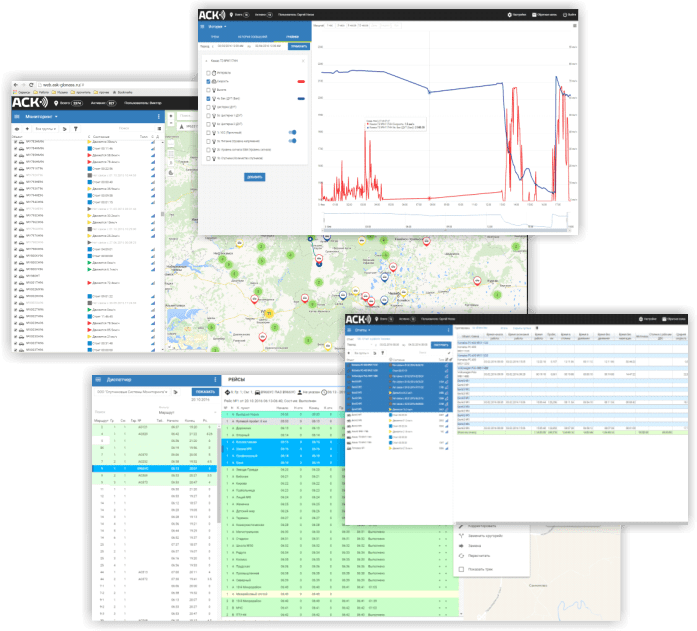The width and height of the screenshot is (697, 631).
Task: Click the tree icon next to Dispatcher organization field
Action: point(176,392)
